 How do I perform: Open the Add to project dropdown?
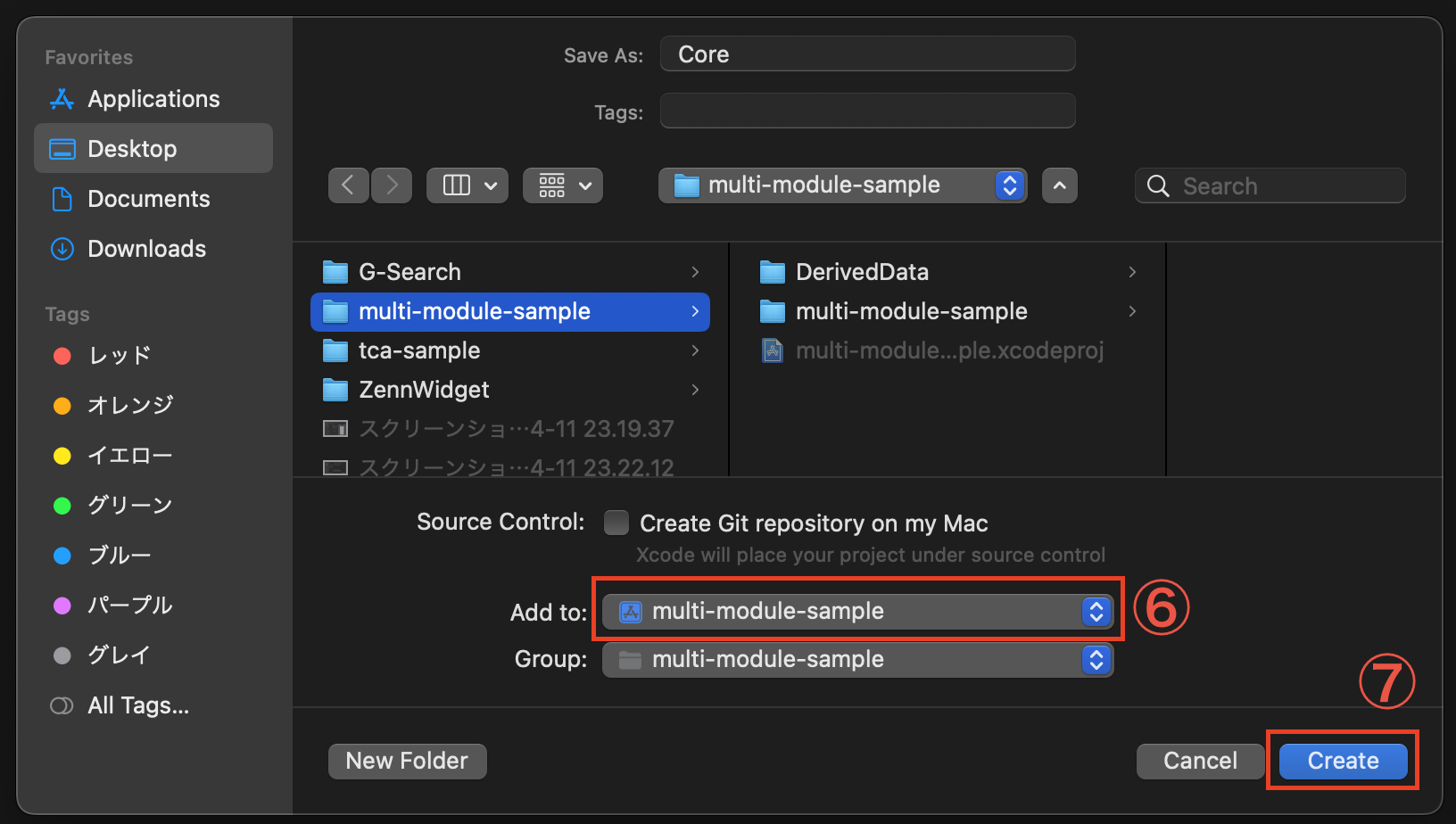[x=857, y=611]
